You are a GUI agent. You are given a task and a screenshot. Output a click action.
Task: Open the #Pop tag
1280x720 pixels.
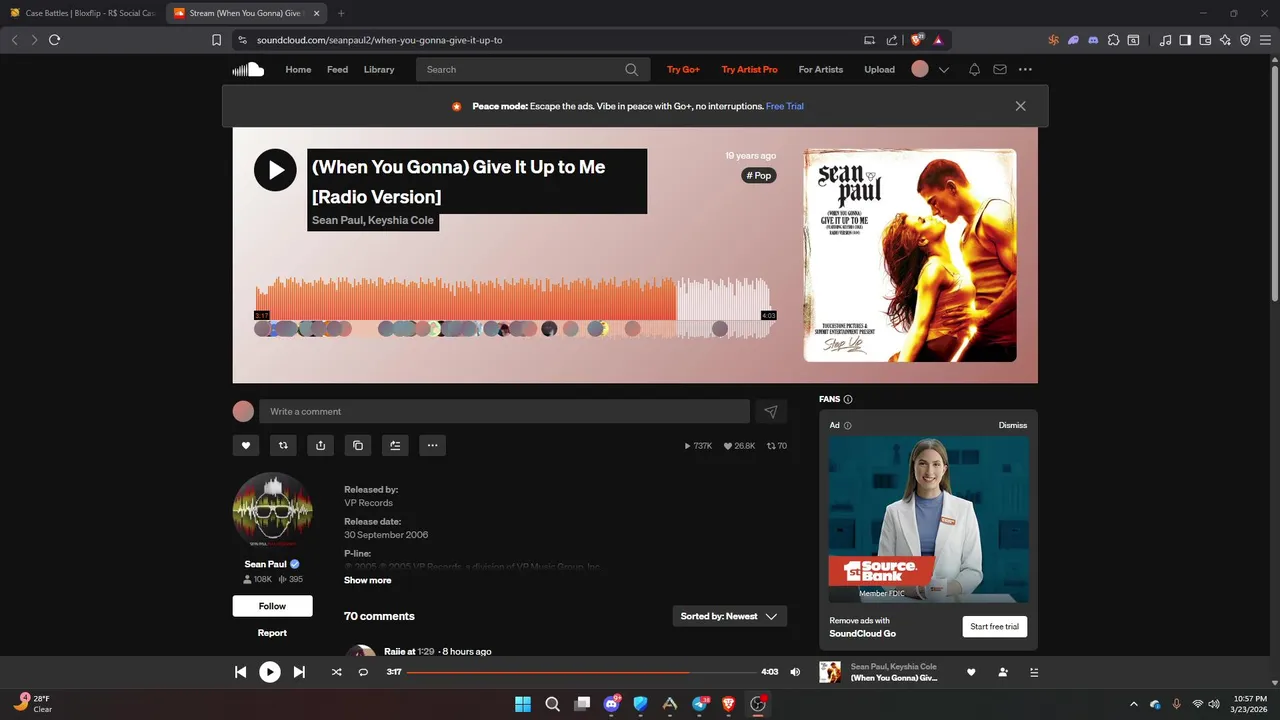point(759,176)
